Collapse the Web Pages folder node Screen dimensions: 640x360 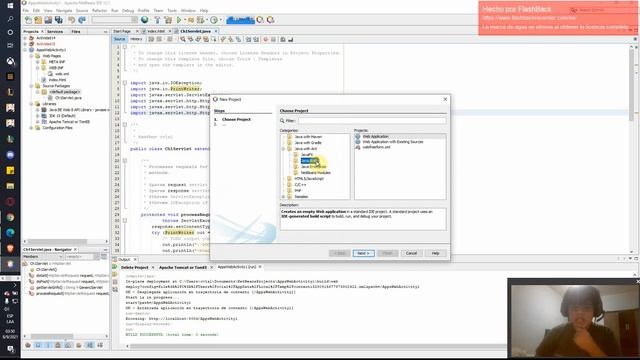31,56
